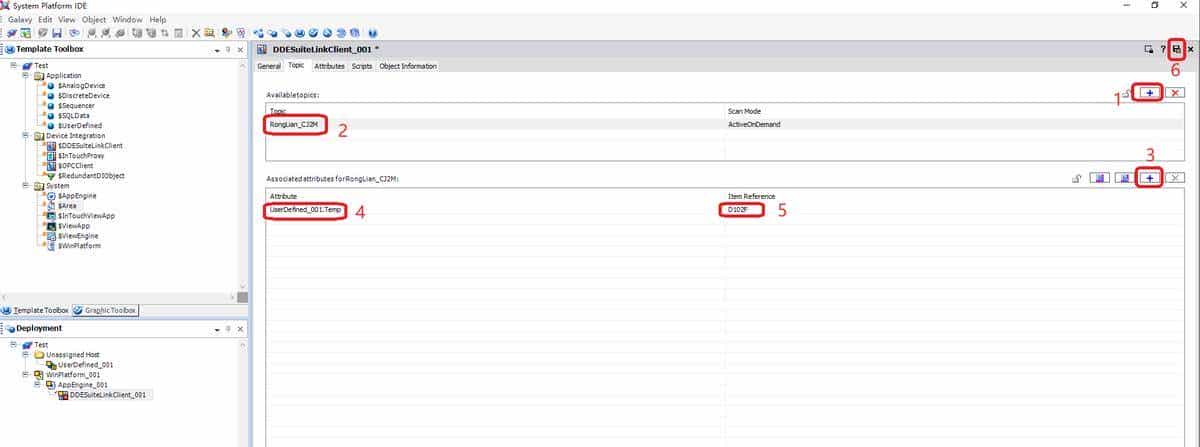
Task: Select the $RedundantDIObject template icon
Action: click(51, 175)
